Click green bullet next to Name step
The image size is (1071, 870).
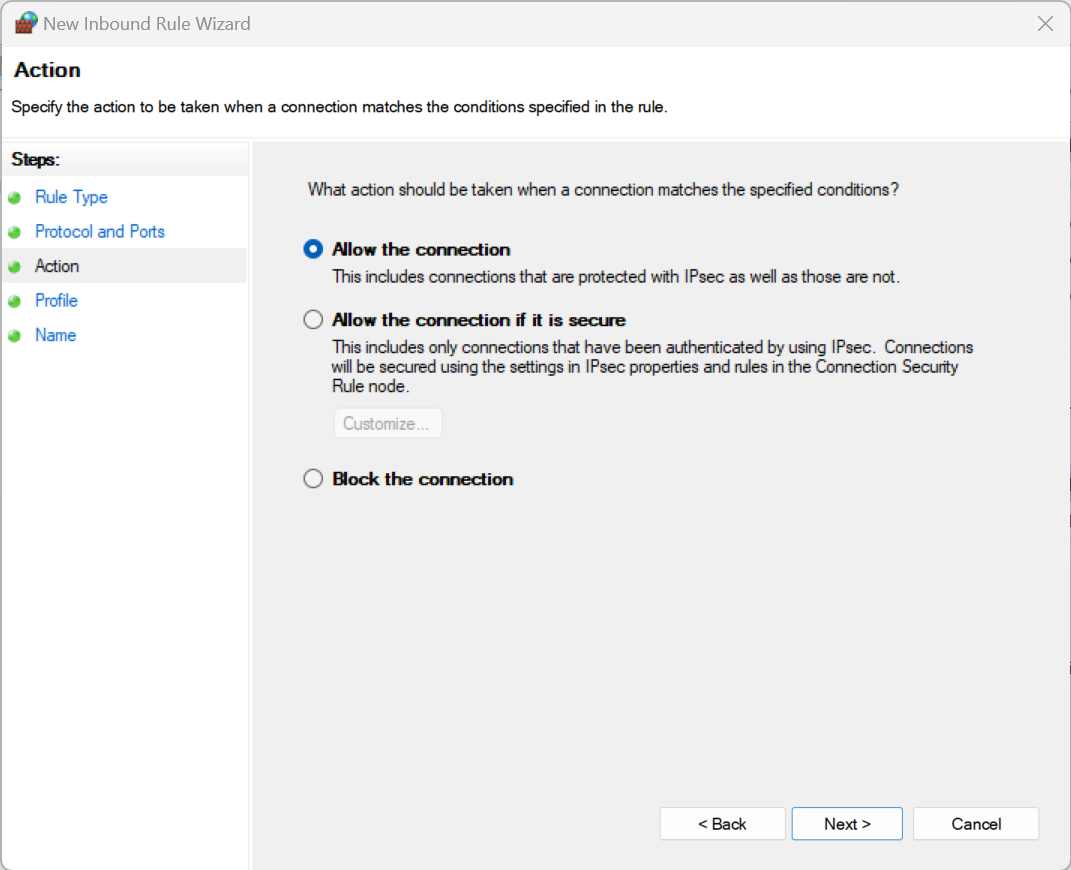14,336
